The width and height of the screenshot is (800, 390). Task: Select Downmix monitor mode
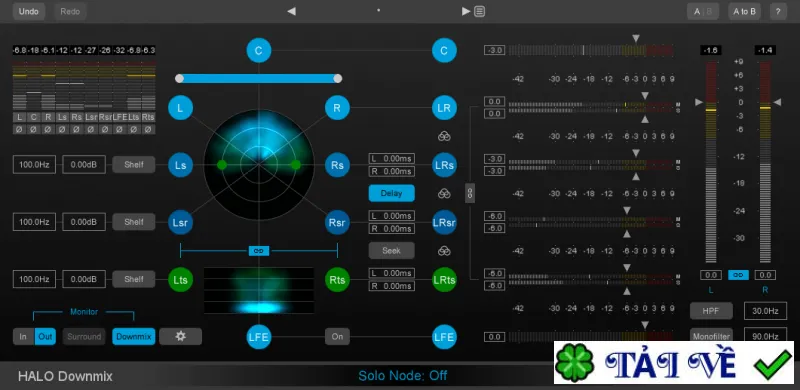[x=134, y=336]
